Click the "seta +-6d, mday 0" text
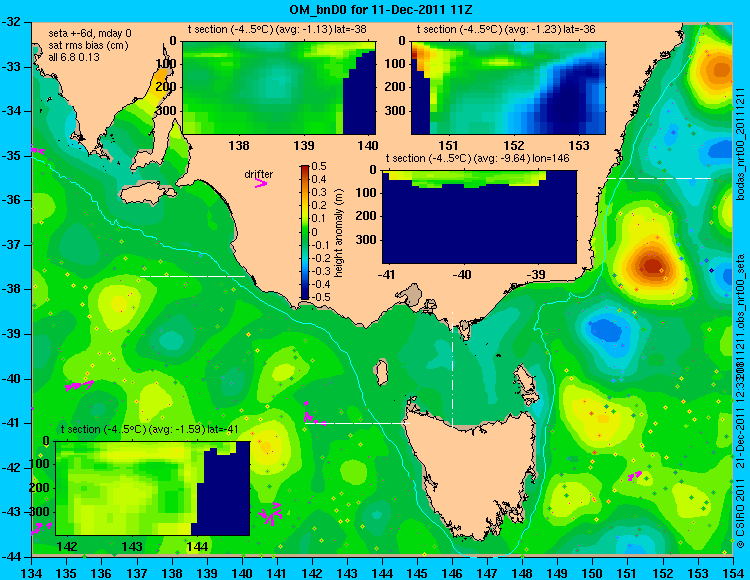Image resolution: width=750 pixels, height=580 pixels. pos(90,34)
